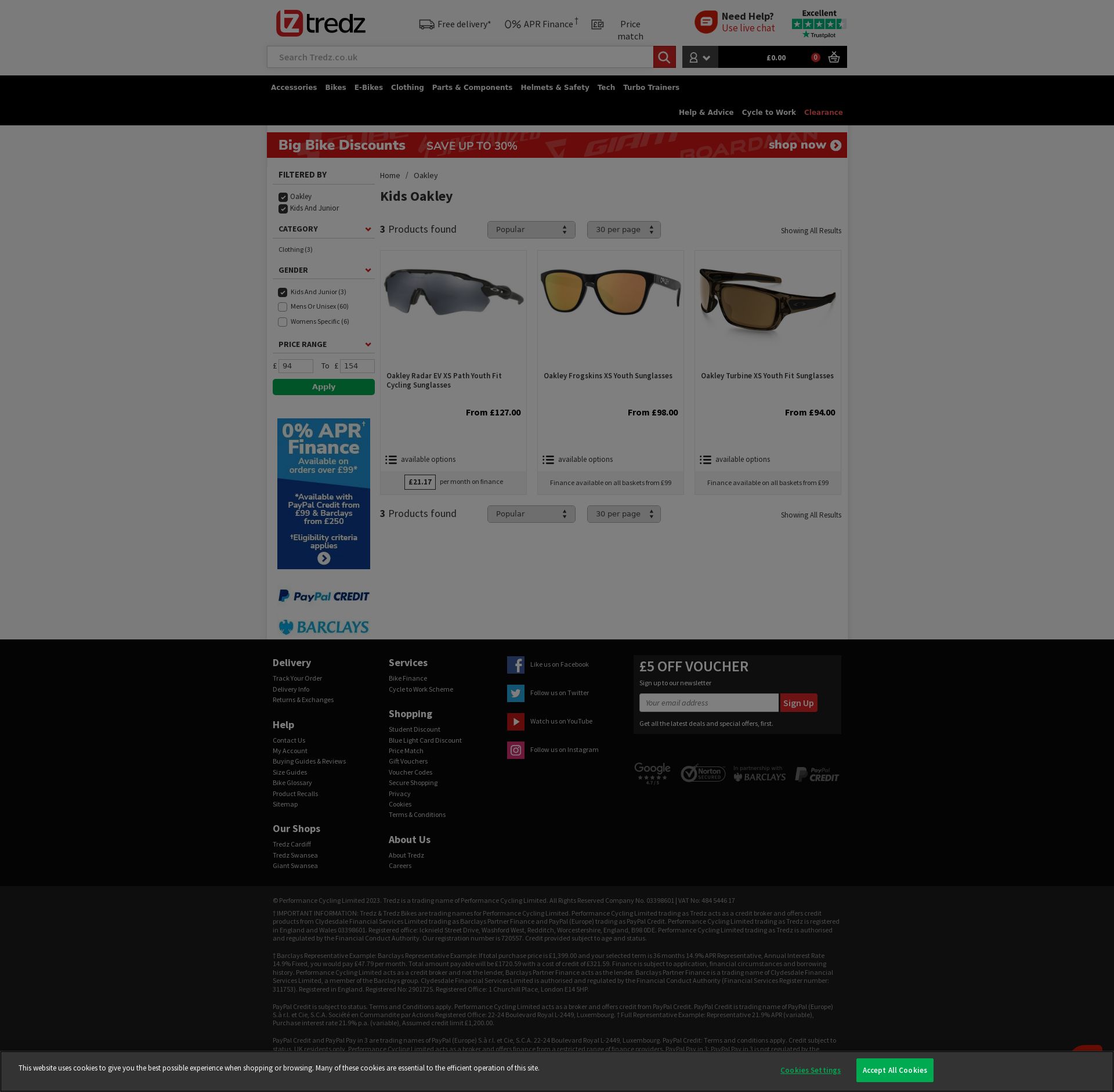This screenshot has height=1092, width=1114.
Task: Click the search magnifier button
Action: (664, 57)
